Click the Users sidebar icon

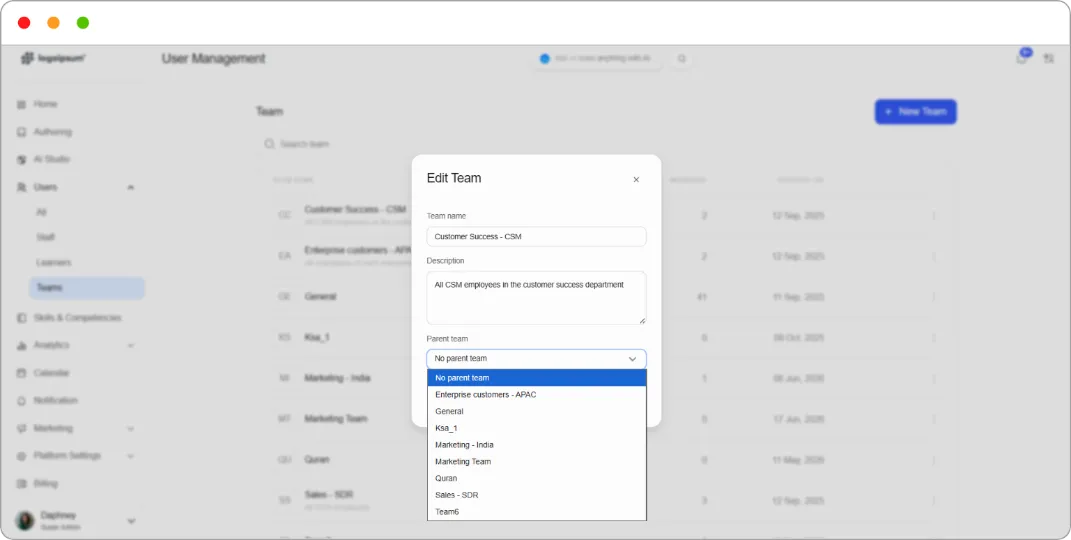pos(21,187)
